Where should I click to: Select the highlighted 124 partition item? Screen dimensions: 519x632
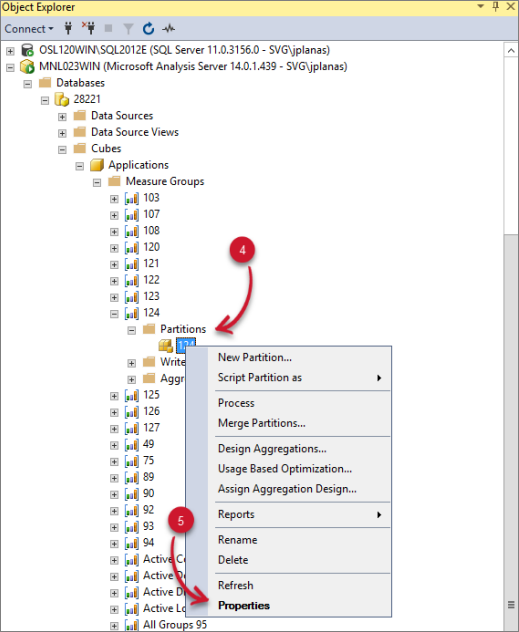pyautogui.click(x=186, y=343)
